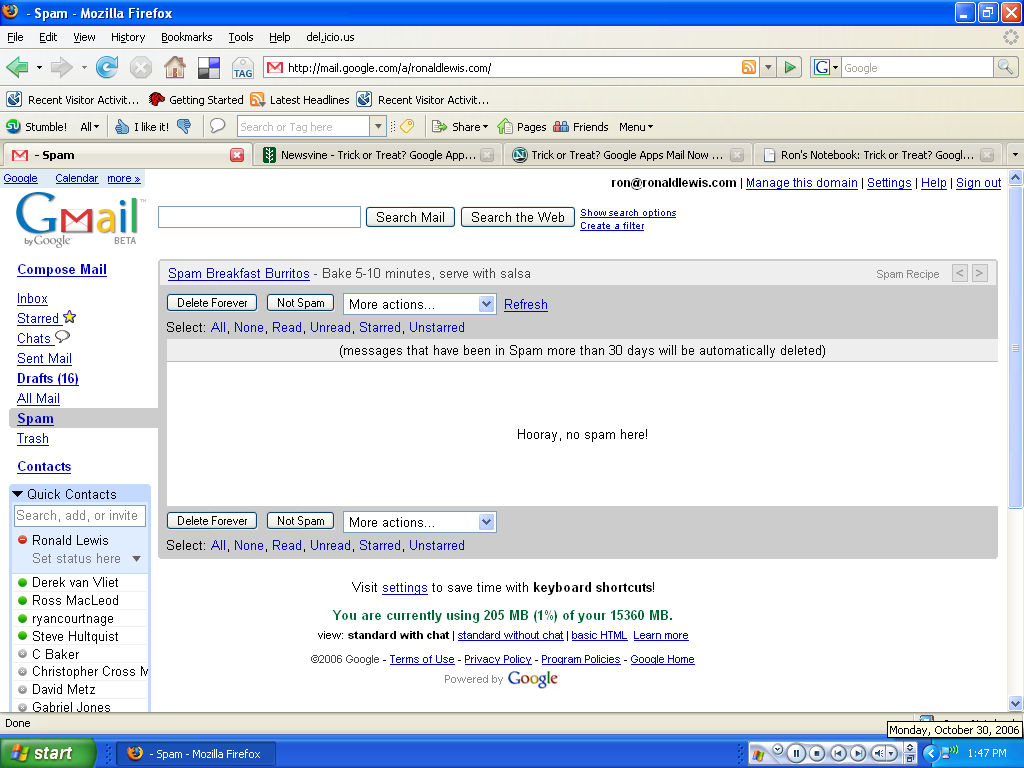1024x768 pixels.
Task: Open the Tools menu
Action: click(240, 37)
